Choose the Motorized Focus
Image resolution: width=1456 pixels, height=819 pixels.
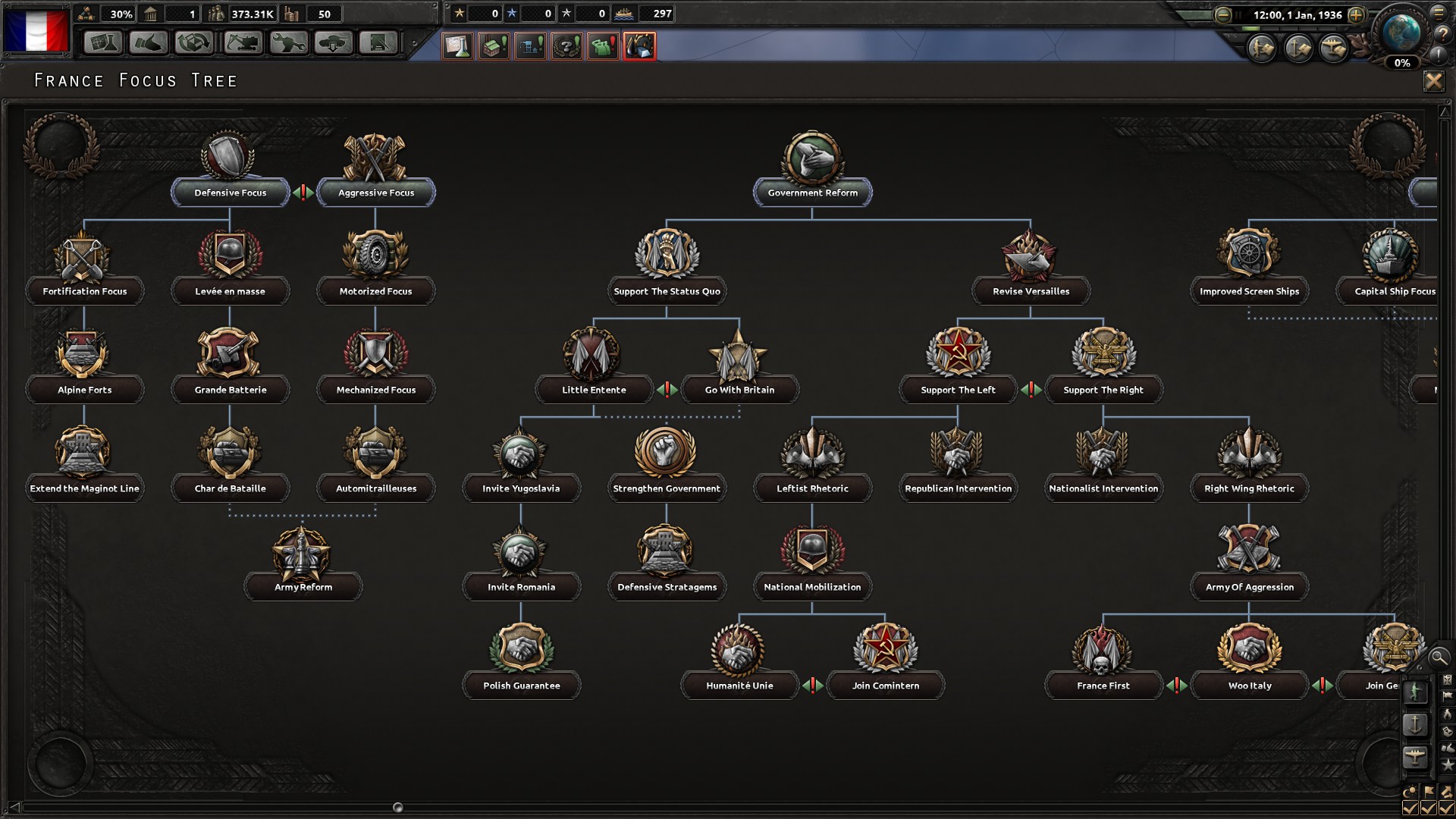click(x=375, y=291)
